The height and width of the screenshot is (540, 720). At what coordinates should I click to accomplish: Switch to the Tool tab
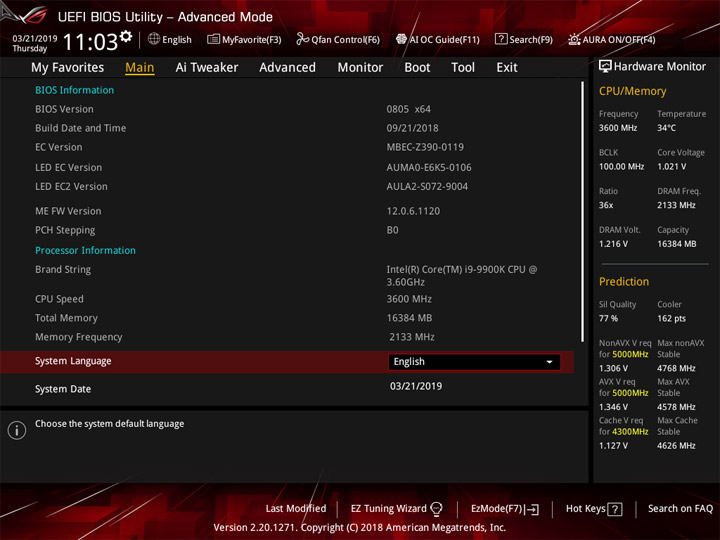[463, 68]
